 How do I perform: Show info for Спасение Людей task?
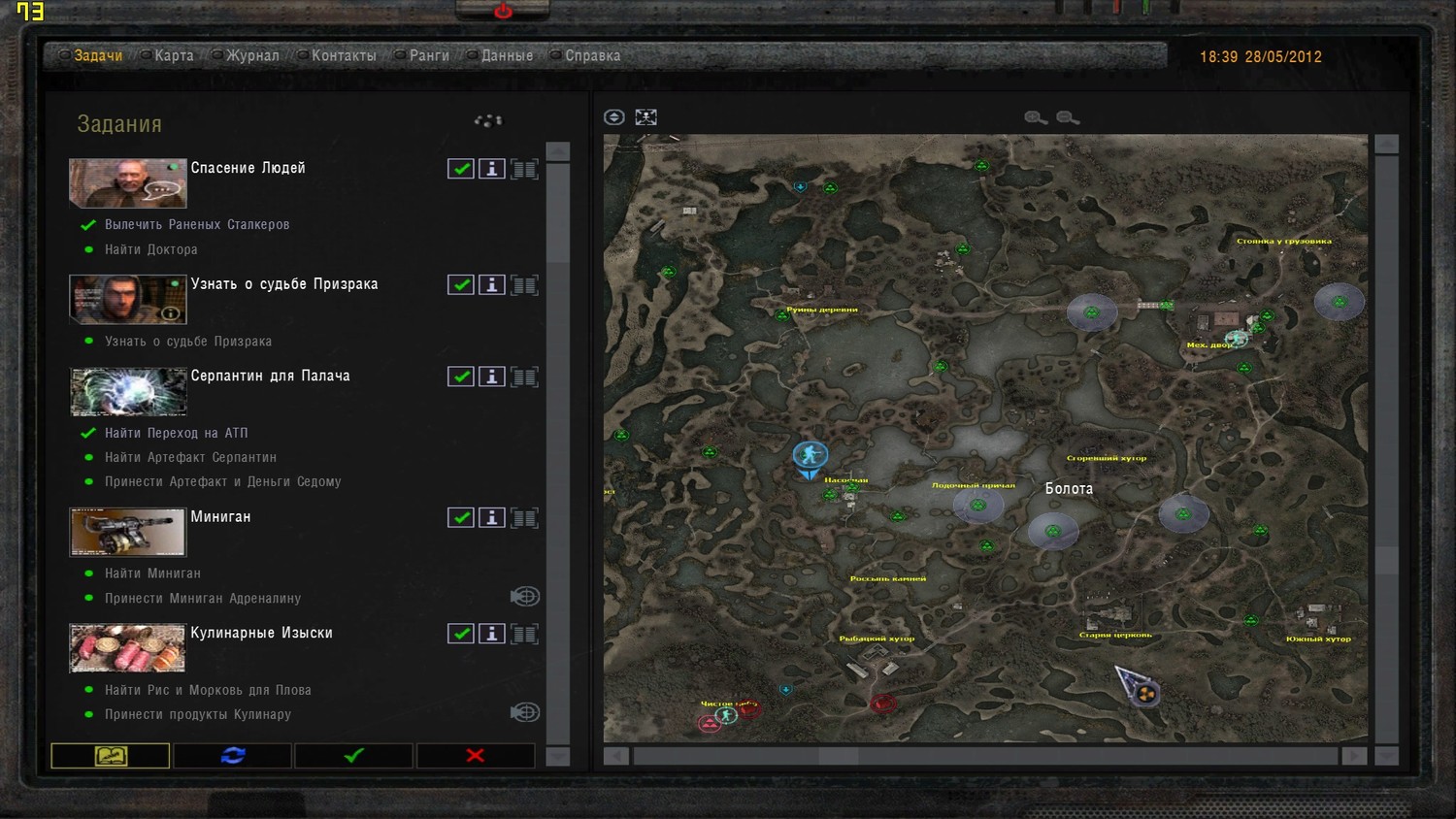click(492, 169)
